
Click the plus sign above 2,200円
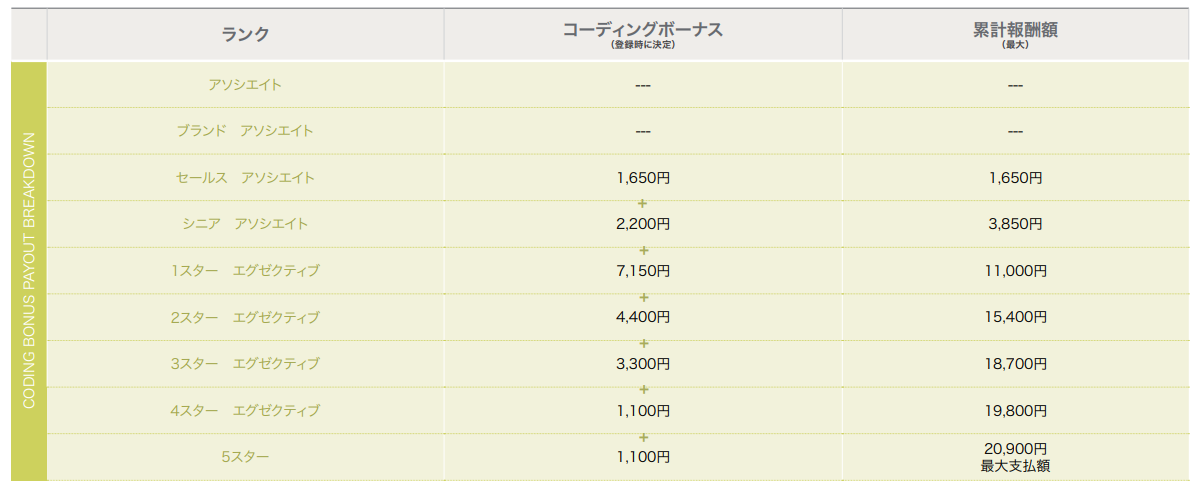click(x=643, y=204)
